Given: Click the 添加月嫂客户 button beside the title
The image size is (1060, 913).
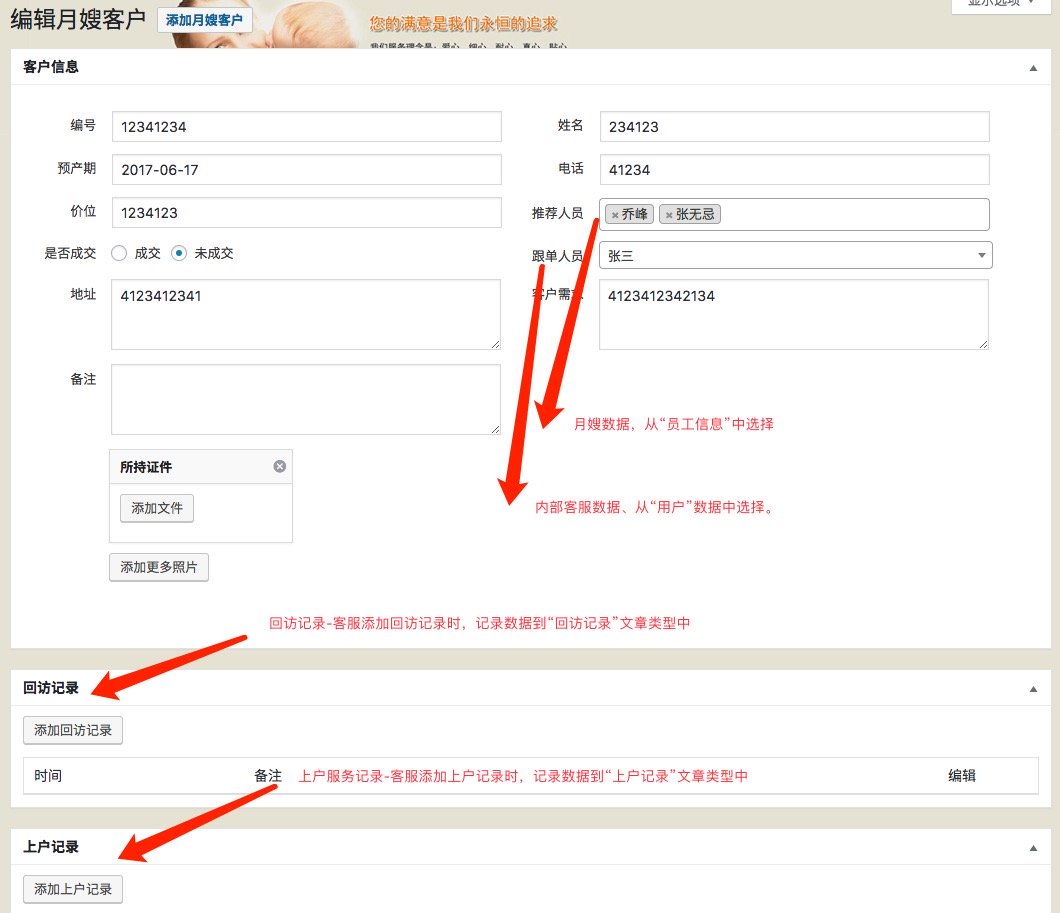Looking at the screenshot, I should (x=204, y=18).
